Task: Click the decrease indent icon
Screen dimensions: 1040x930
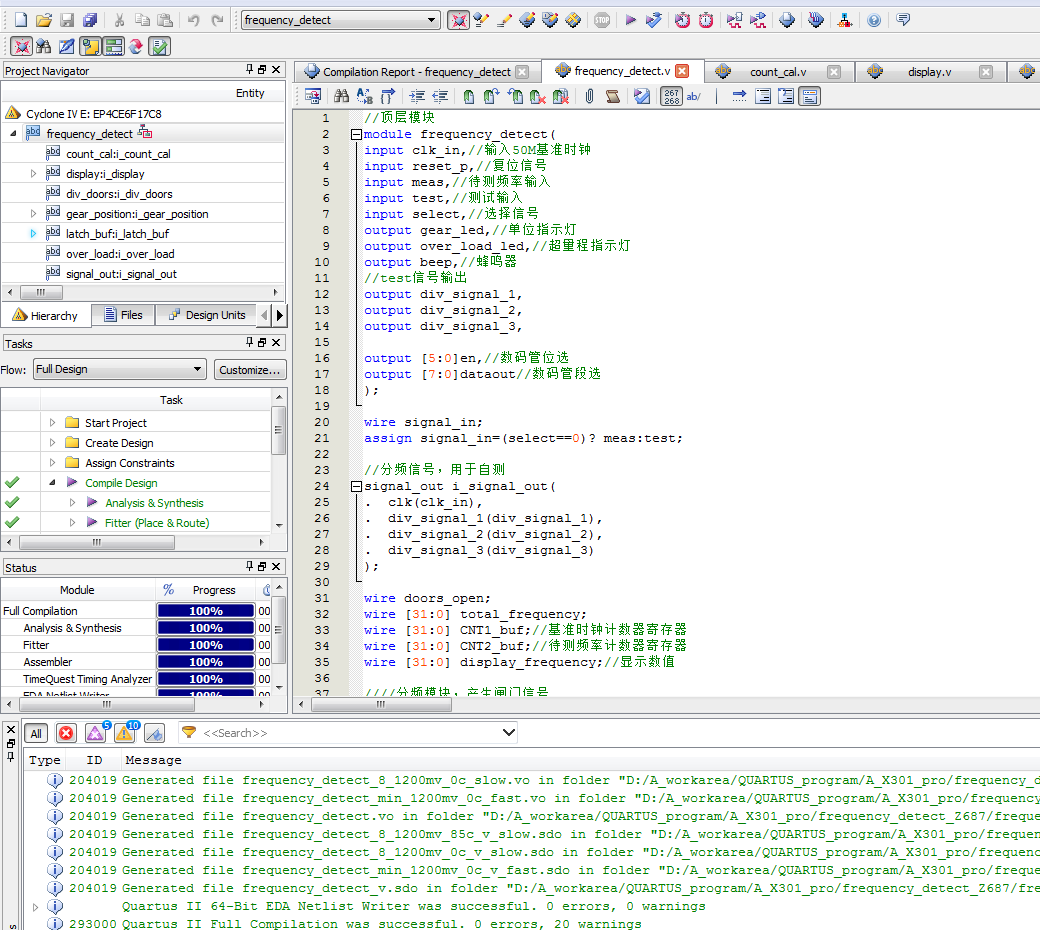Action: click(x=440, y=96)
